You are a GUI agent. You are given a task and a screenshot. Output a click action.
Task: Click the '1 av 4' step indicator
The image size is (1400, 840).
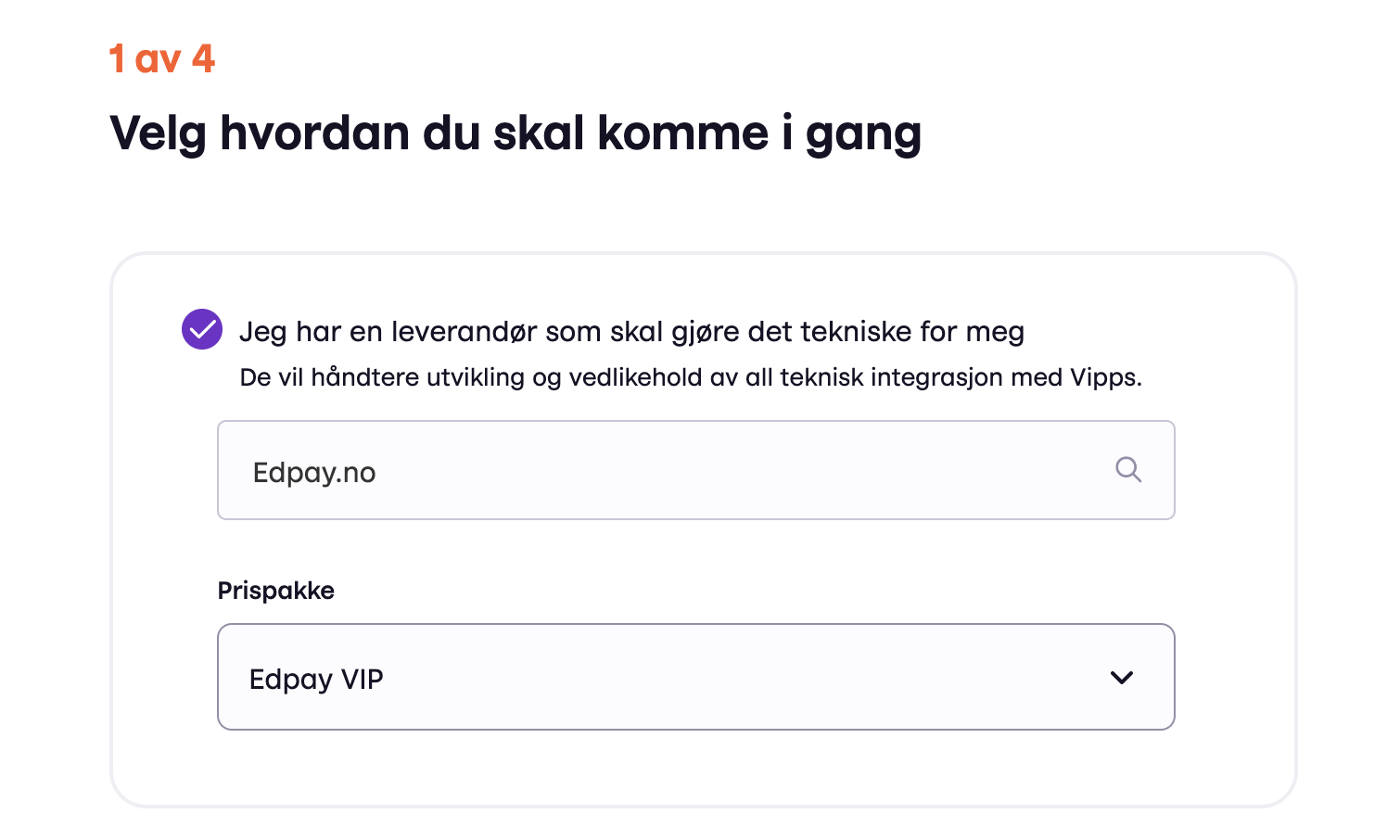click(161, 59)
